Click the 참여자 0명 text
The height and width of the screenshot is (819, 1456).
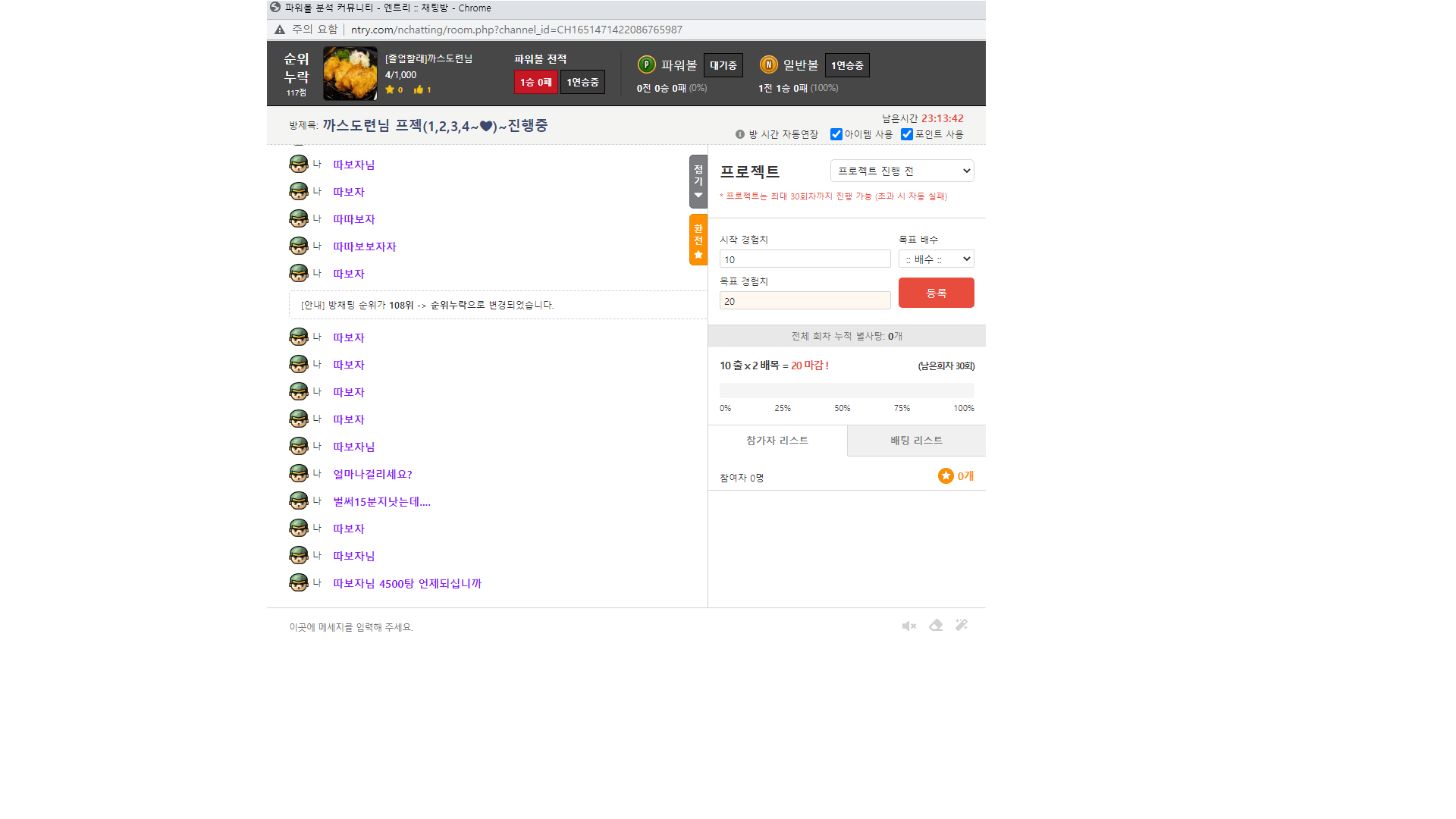coord(742,478)
